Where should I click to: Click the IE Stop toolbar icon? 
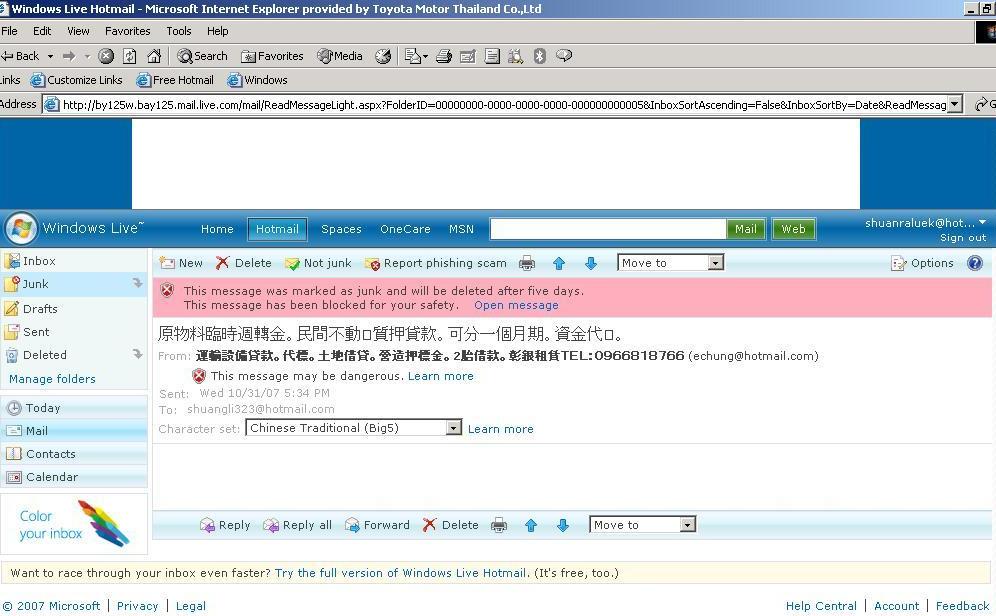106,56
